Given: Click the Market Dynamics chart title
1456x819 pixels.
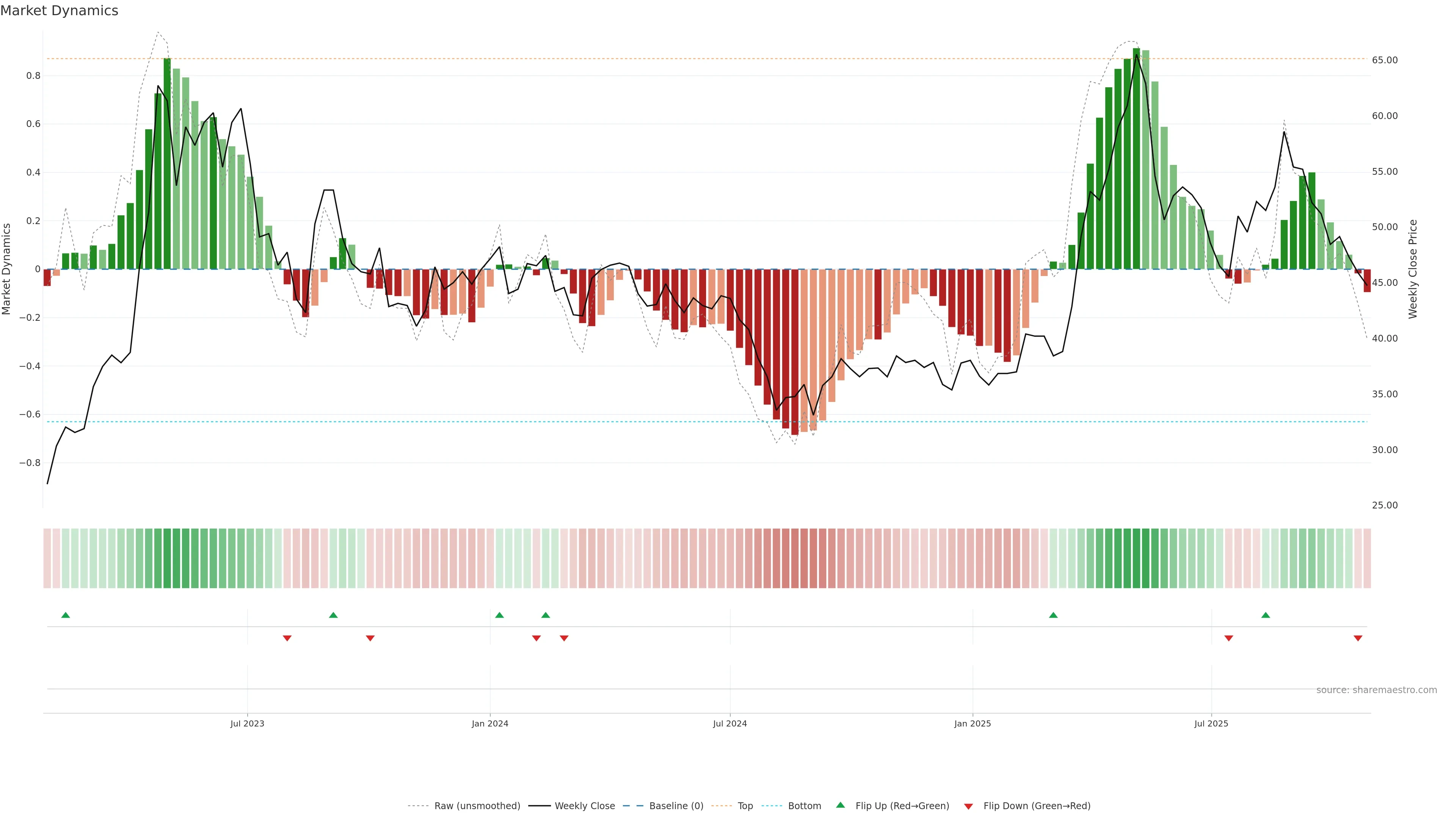Looking at the screenshot, I should point(60,11).
